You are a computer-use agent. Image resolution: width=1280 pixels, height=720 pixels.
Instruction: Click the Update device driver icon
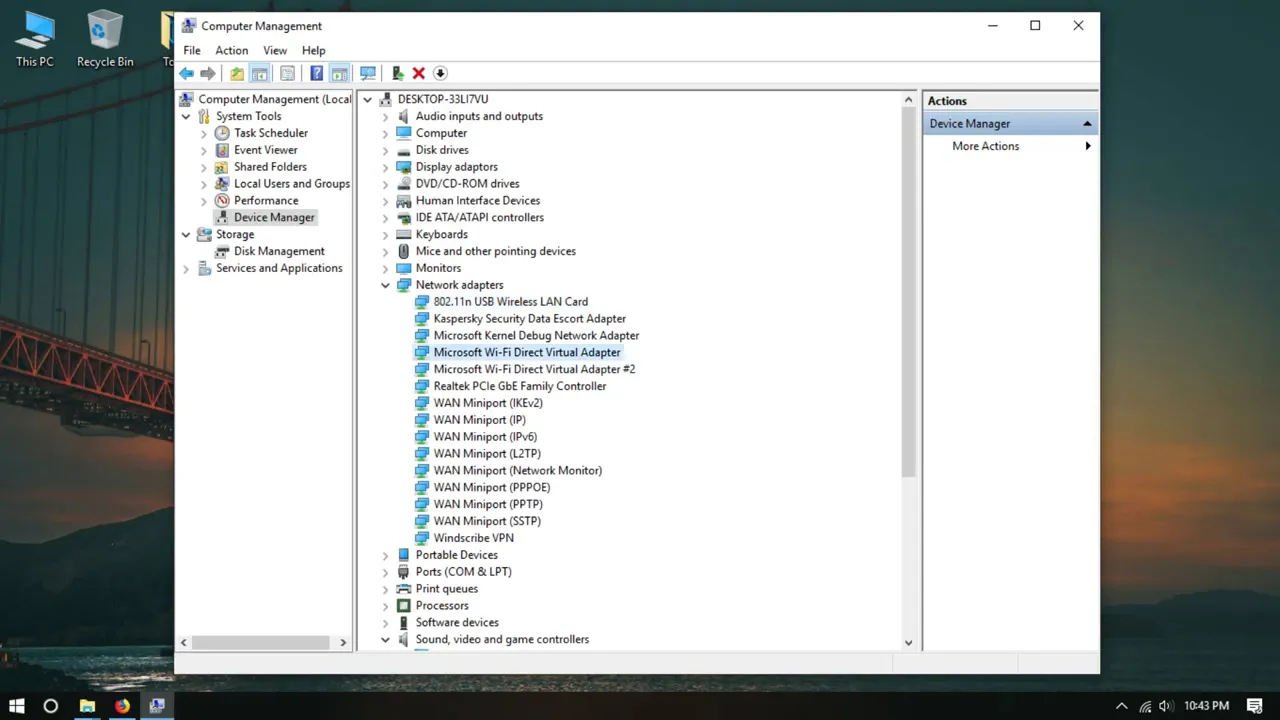pos(397,73)
